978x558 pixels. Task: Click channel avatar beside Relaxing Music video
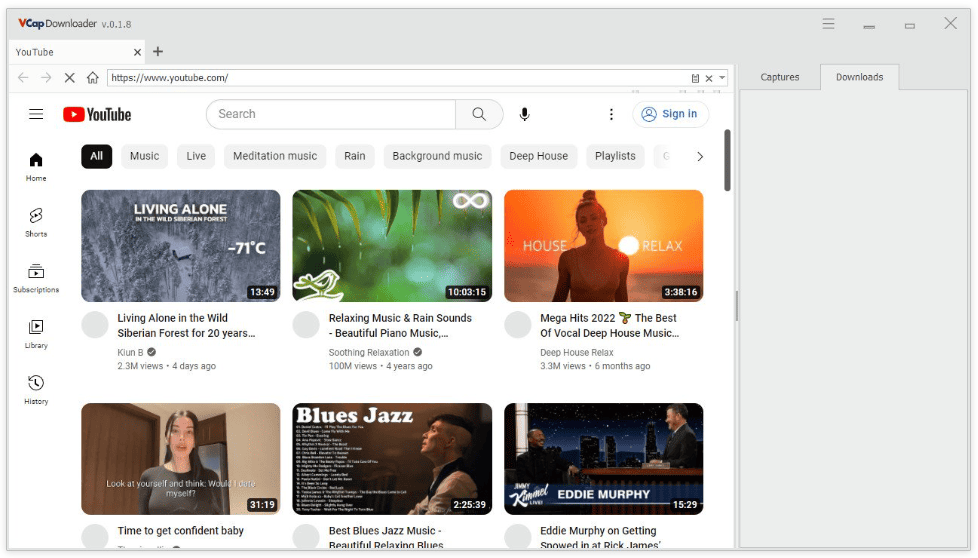[x=306, y=325]
